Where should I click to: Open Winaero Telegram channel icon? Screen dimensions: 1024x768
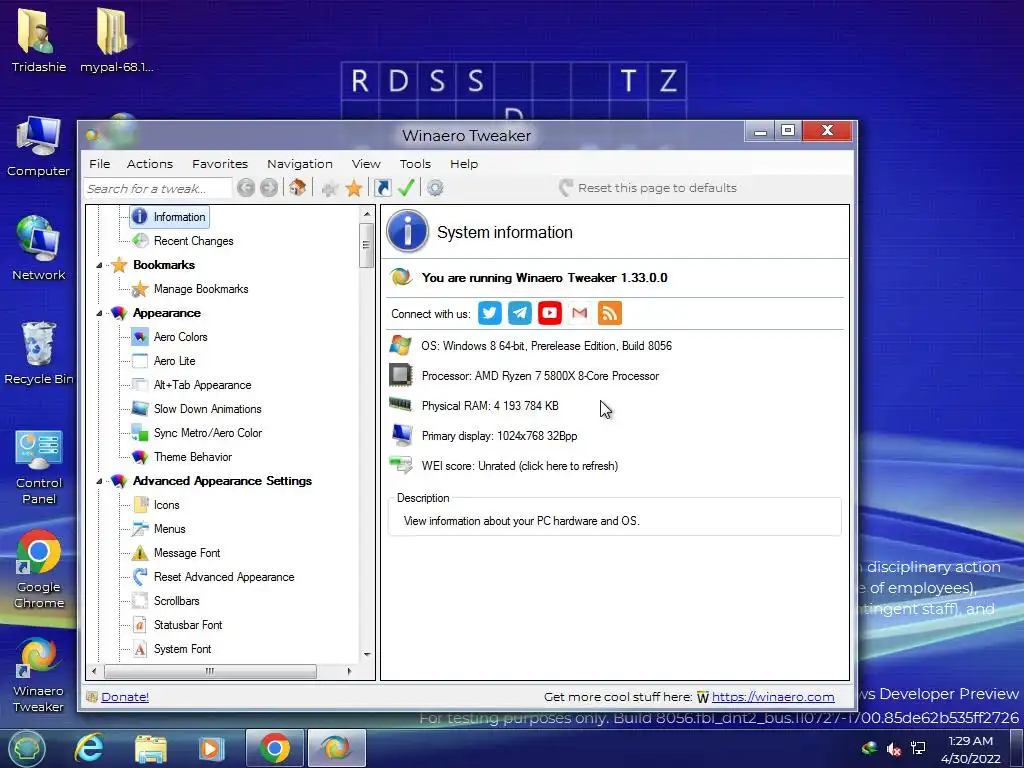click(520, 313)
